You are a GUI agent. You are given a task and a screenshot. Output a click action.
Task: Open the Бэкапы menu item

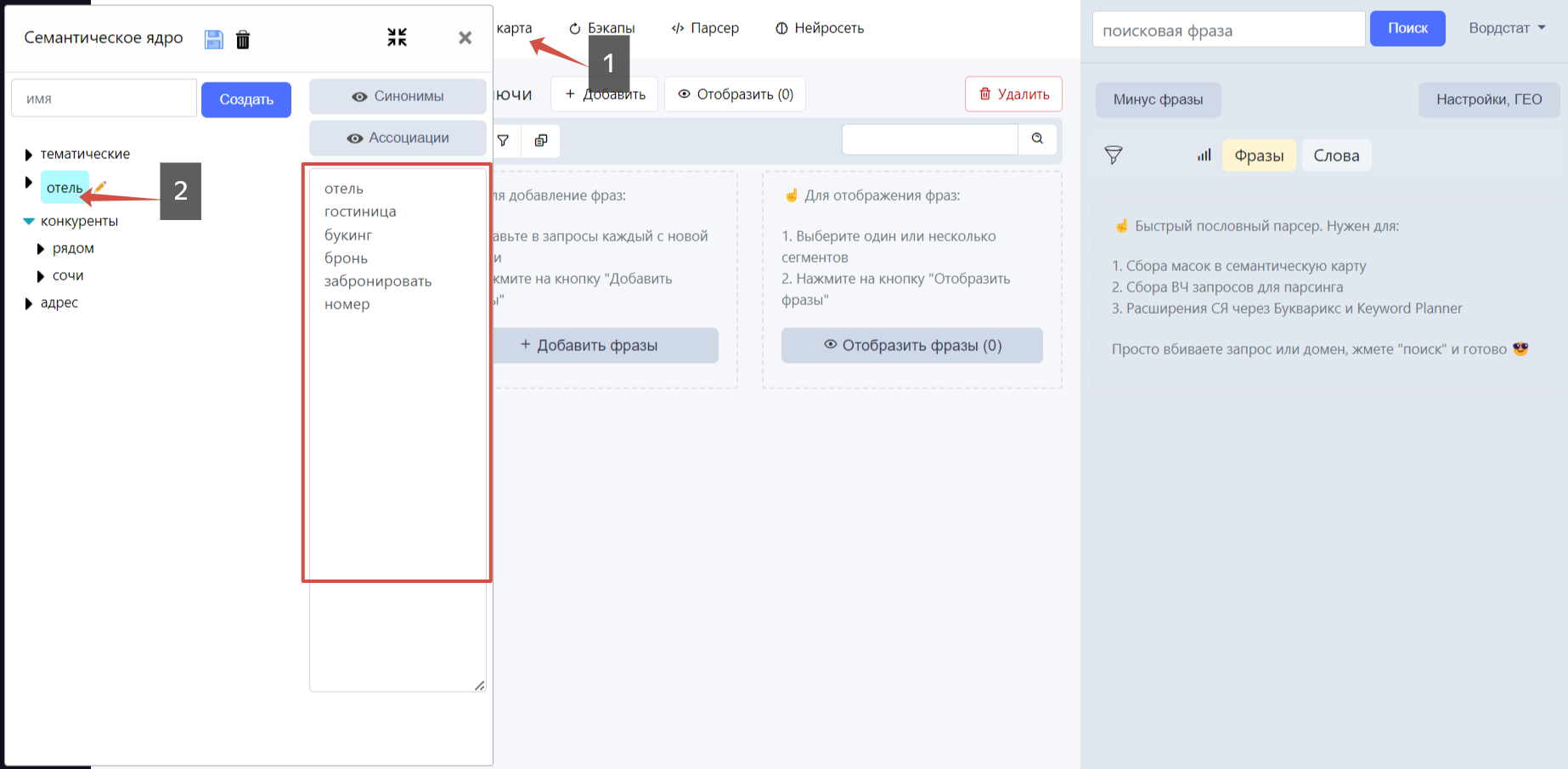602,28
